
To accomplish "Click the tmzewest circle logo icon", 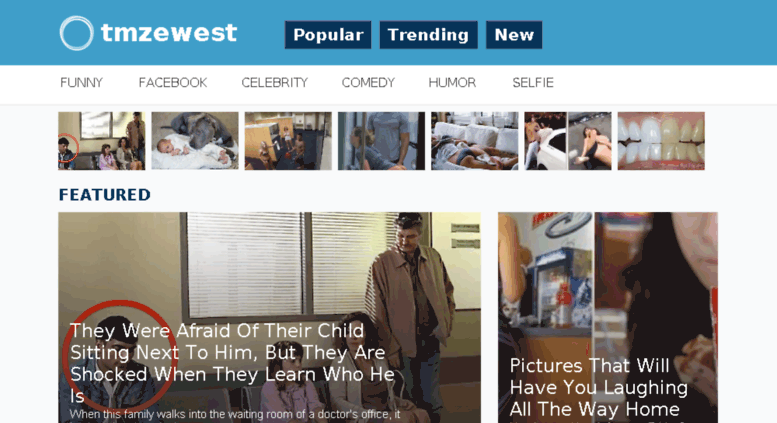I will 76,33.
